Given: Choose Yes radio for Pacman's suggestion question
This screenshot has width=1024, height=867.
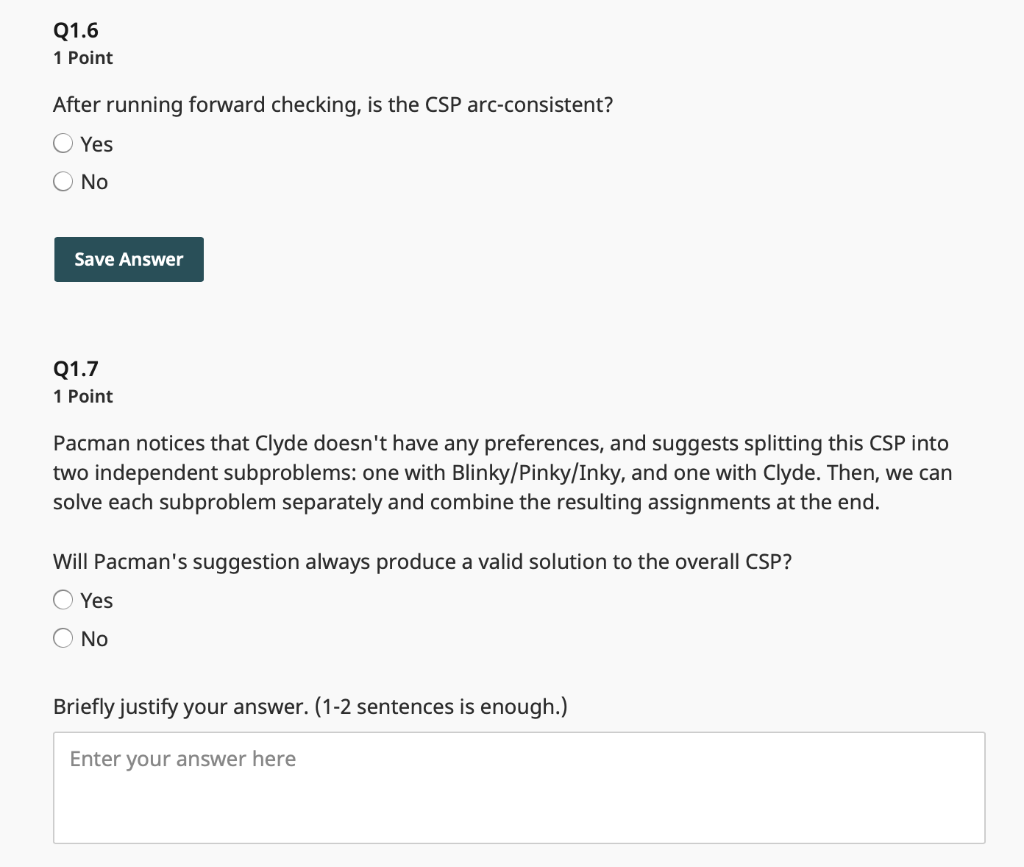Looking at the screenshot, I should pyautogui.click(x=63, y=600).
